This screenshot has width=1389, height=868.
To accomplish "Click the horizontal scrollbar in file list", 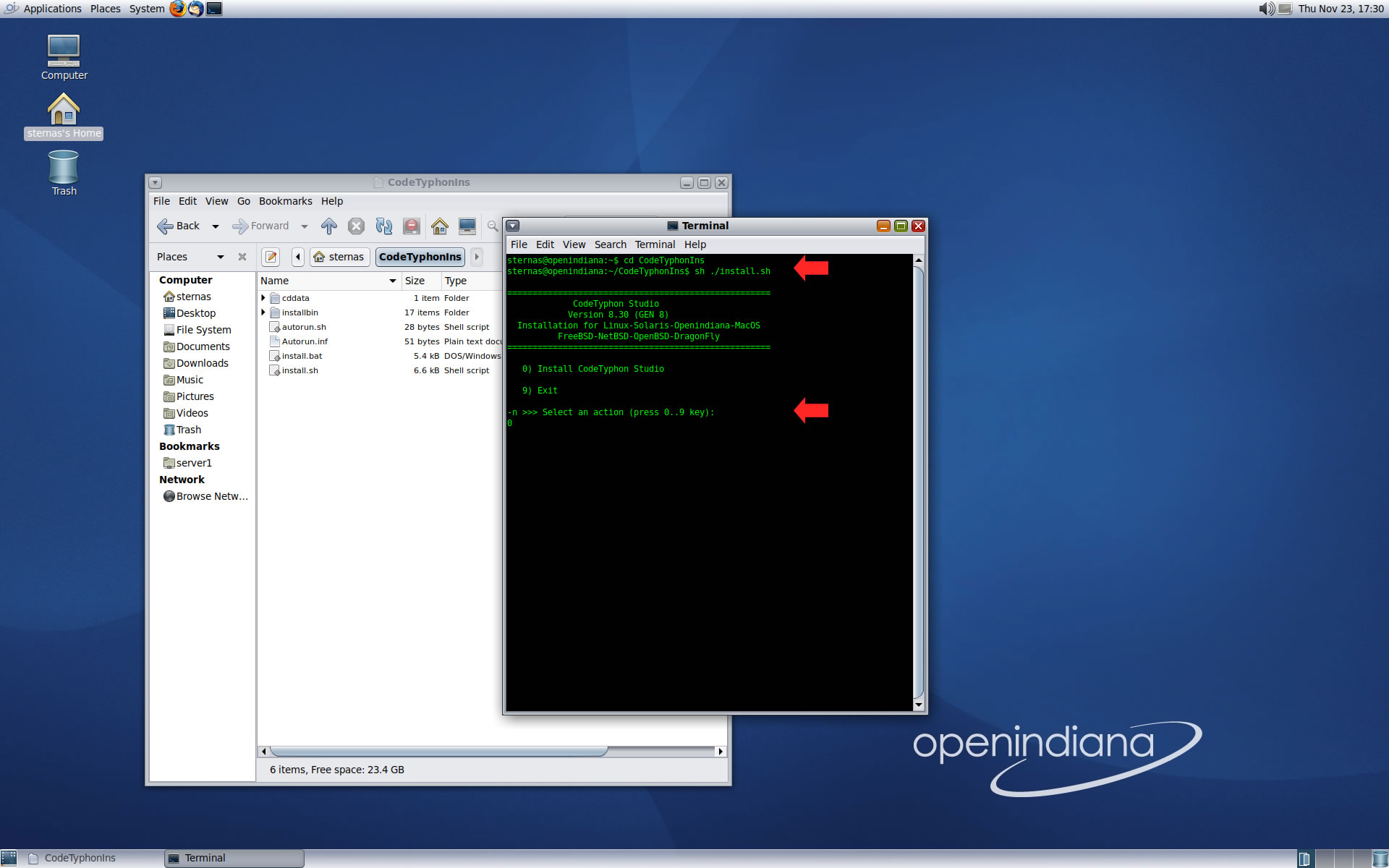I will pos(438,752).
